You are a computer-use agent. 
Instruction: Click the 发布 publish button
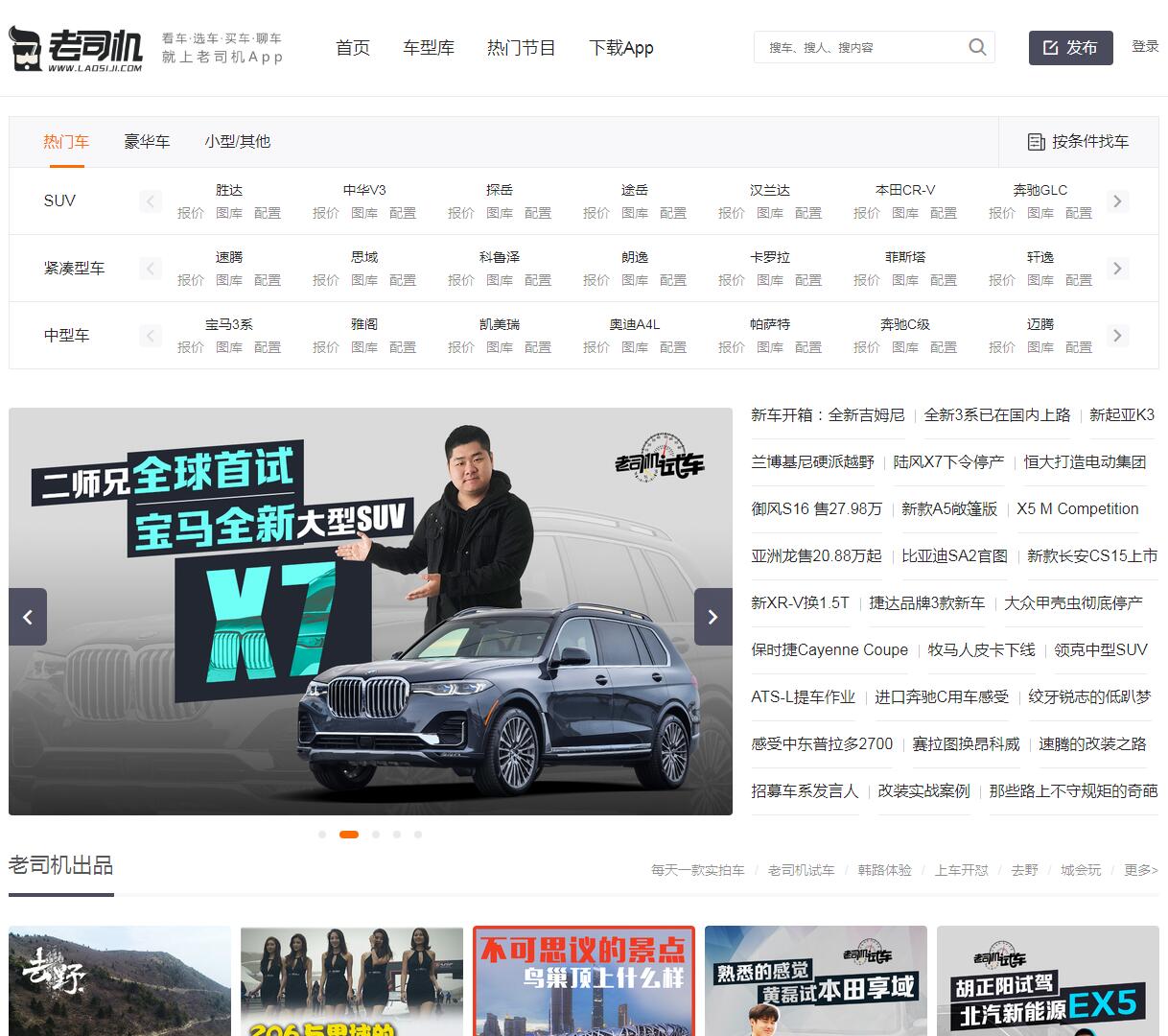tap(1071, 48)
